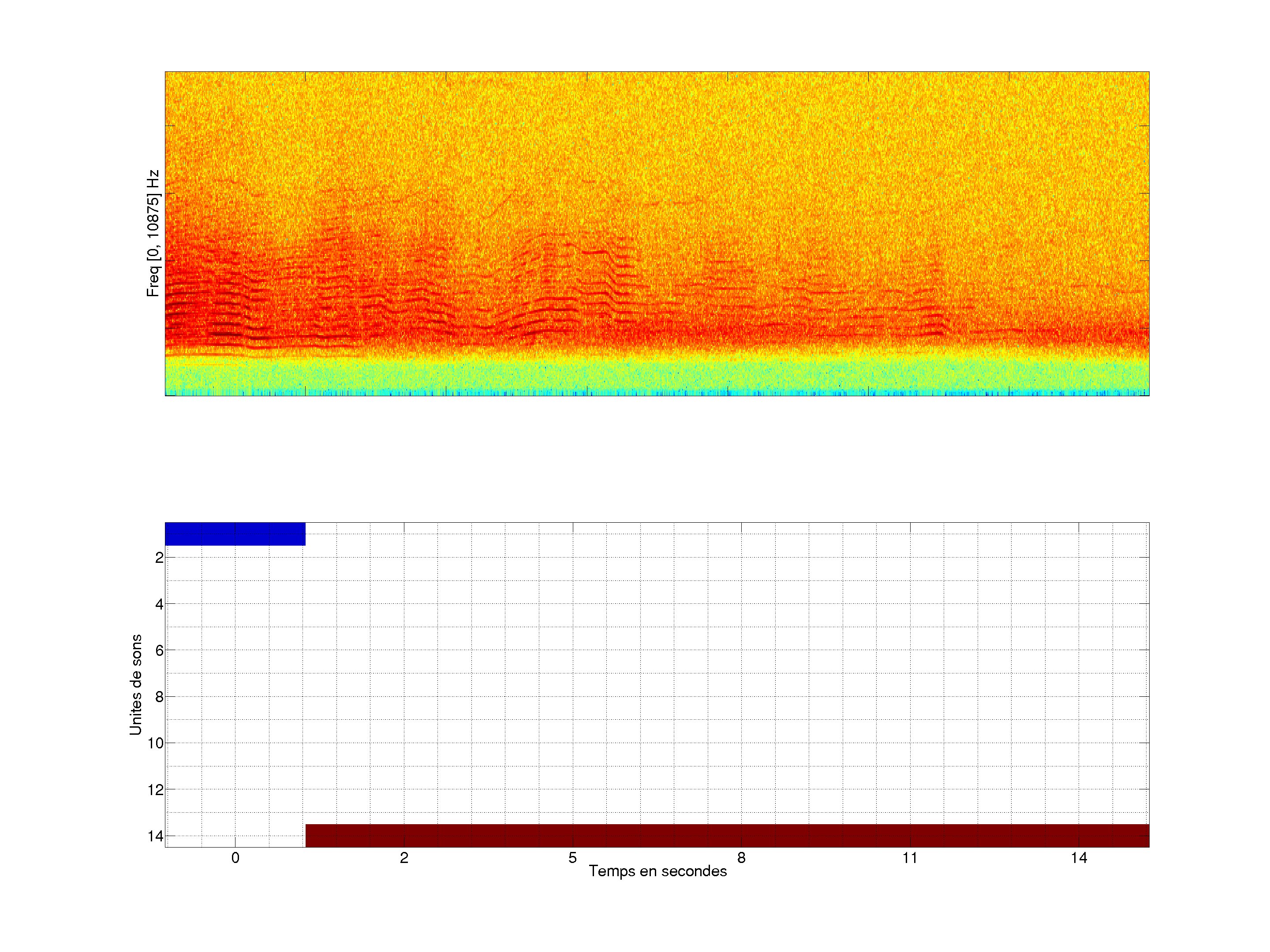This screenshot has width=1270, height=952.
Task: Click y-axis tick label 6 on the lower plot
Action: (159, 651)
